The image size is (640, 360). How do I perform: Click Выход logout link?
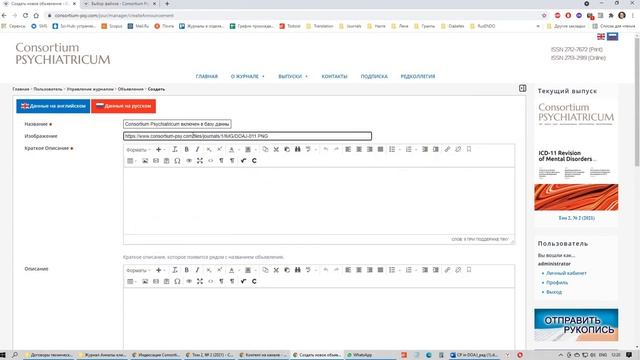554,292
